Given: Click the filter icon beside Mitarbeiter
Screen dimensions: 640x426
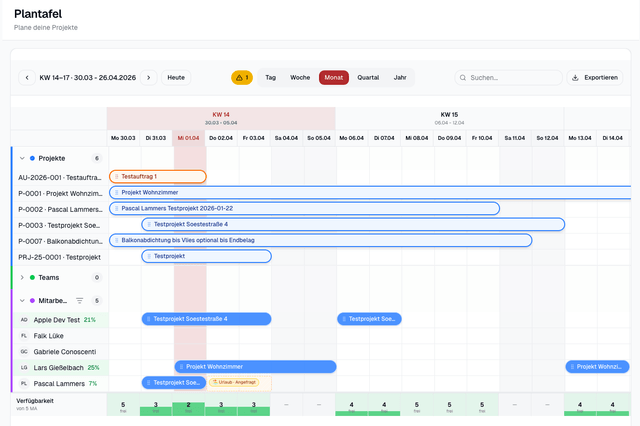Looking at the screenshot, I should [x=80, y=300].
